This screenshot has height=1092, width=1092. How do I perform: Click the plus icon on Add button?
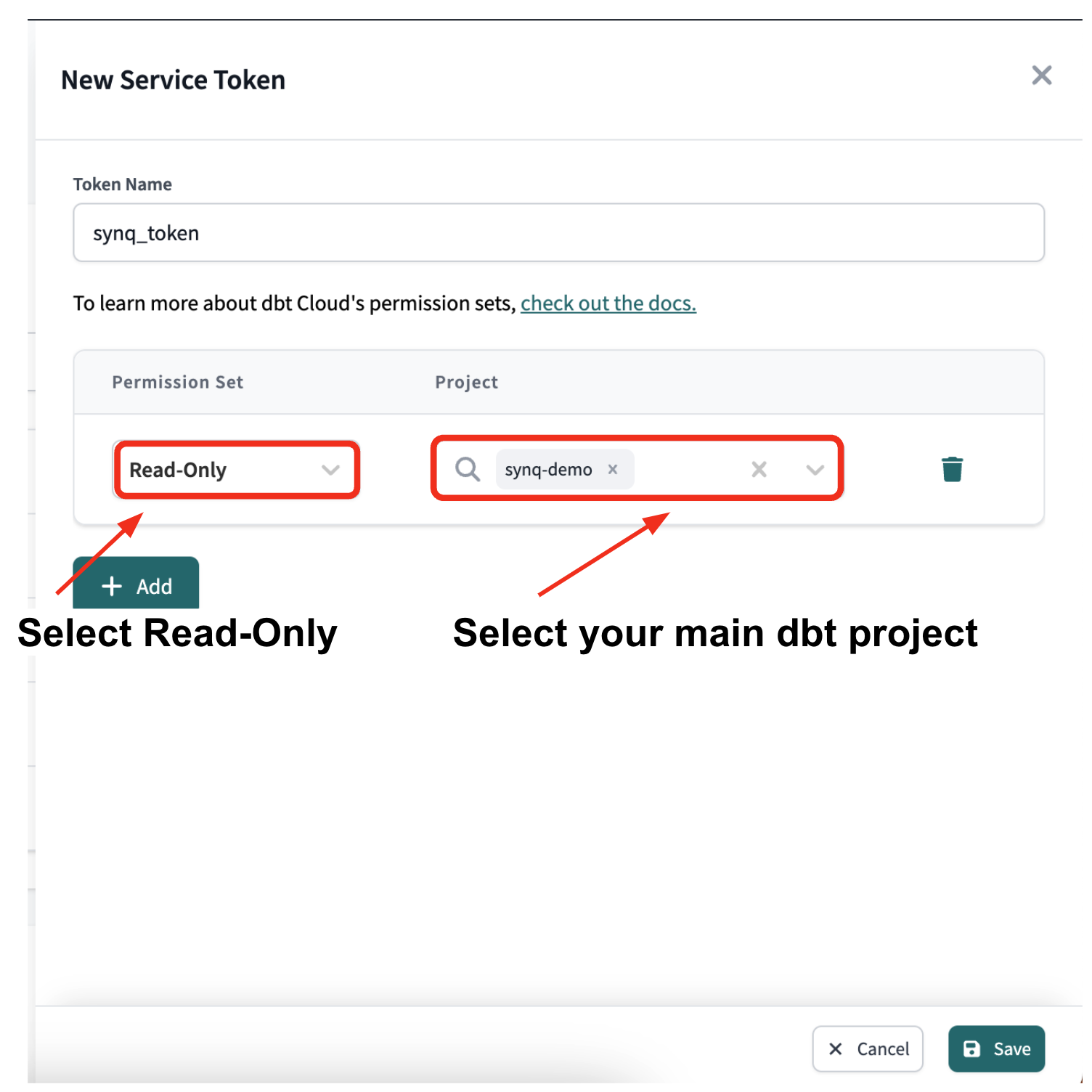pyautogui.click(x=112, y=586)
